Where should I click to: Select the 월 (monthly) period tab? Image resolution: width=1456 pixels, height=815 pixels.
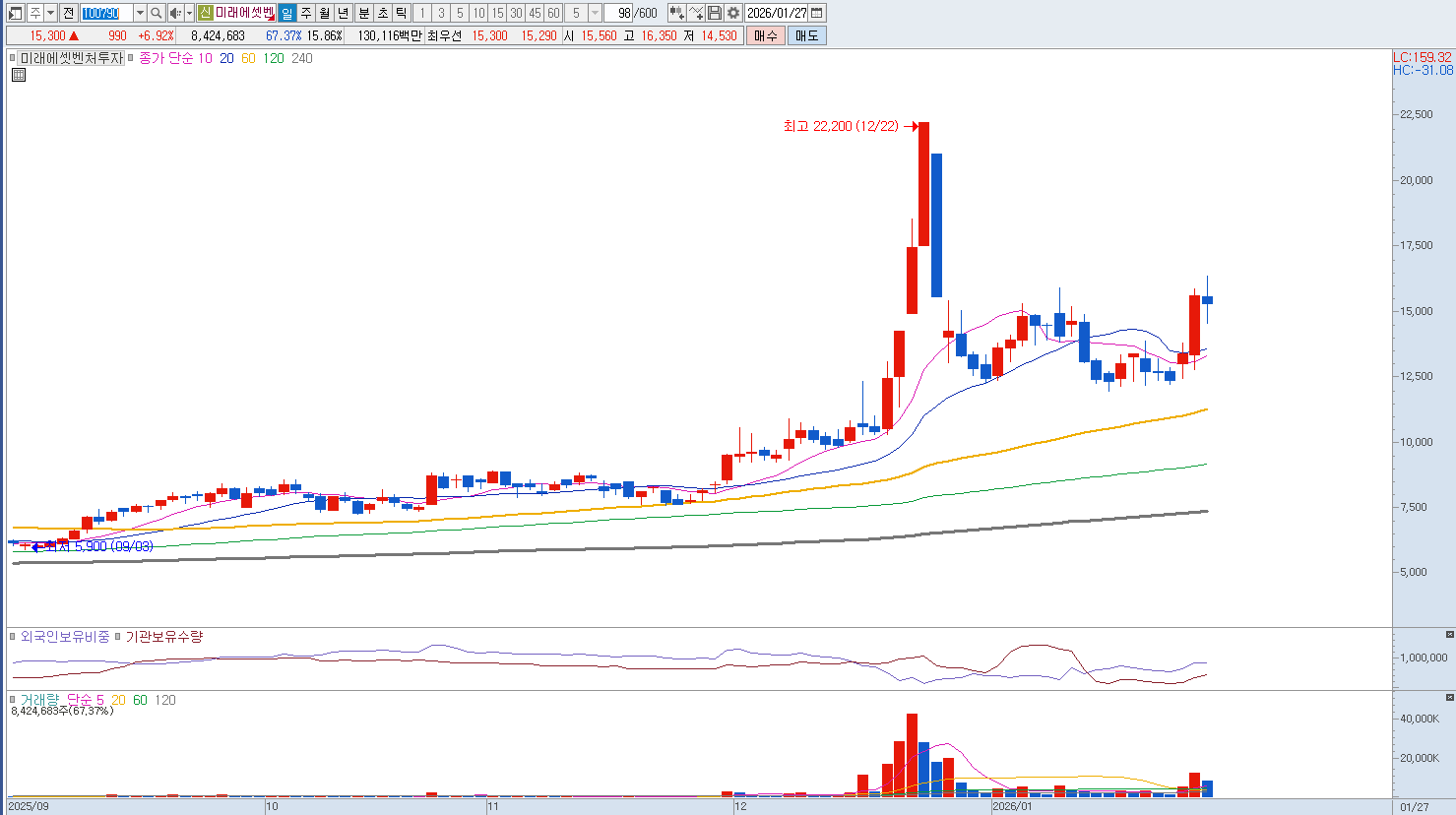[325, 13]
